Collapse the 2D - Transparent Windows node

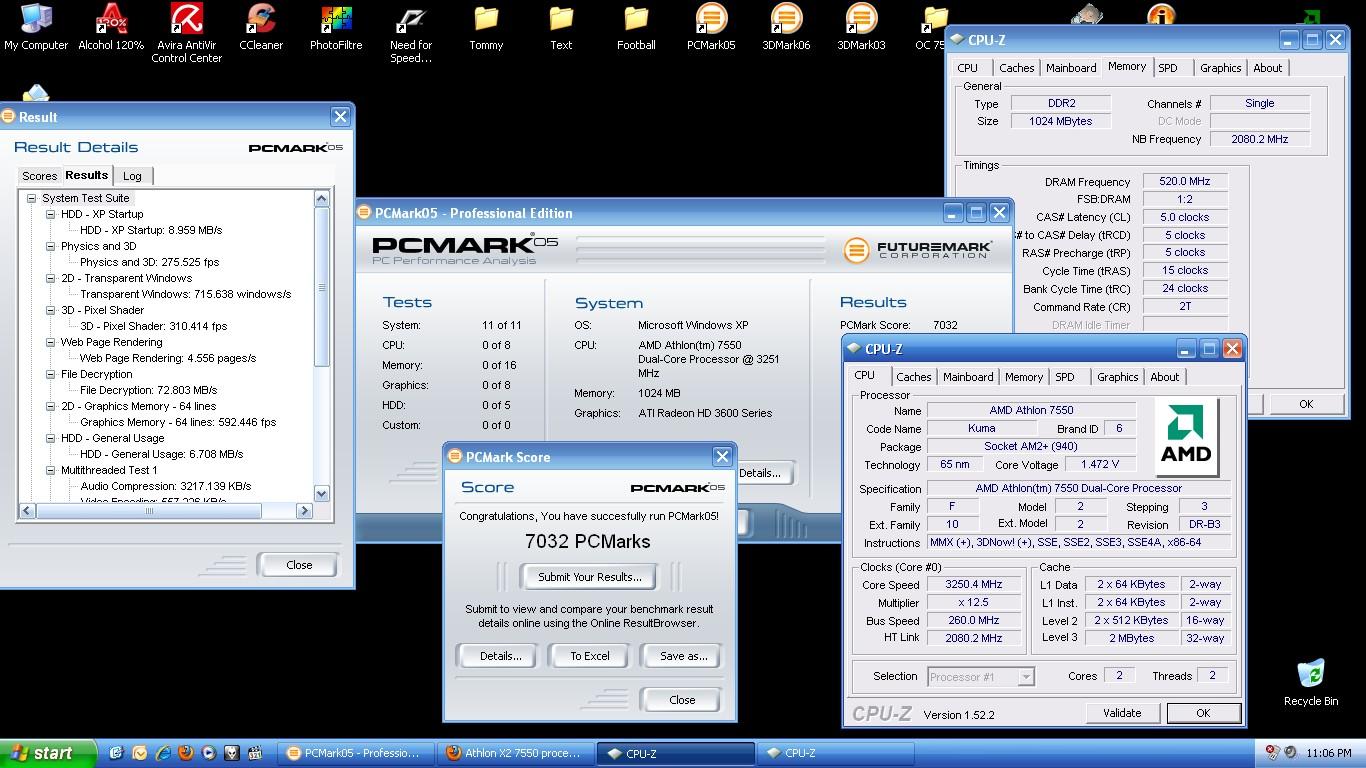click(x=51, y=278)
